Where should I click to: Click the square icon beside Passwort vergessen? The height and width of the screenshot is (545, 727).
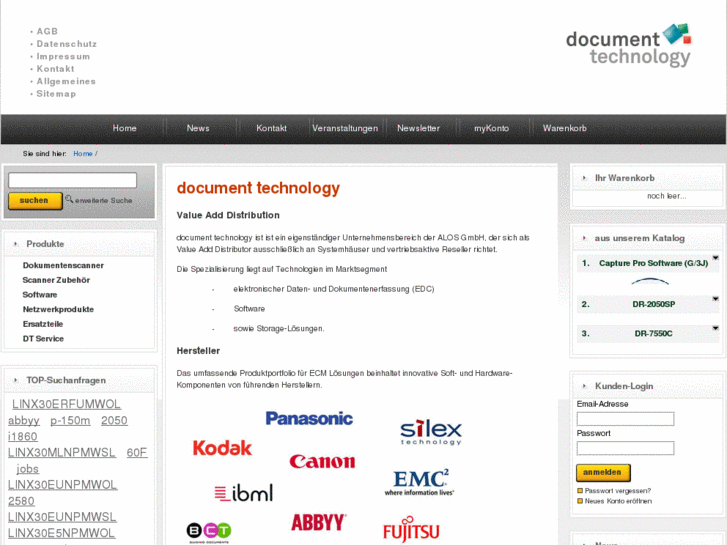point(580,491)
